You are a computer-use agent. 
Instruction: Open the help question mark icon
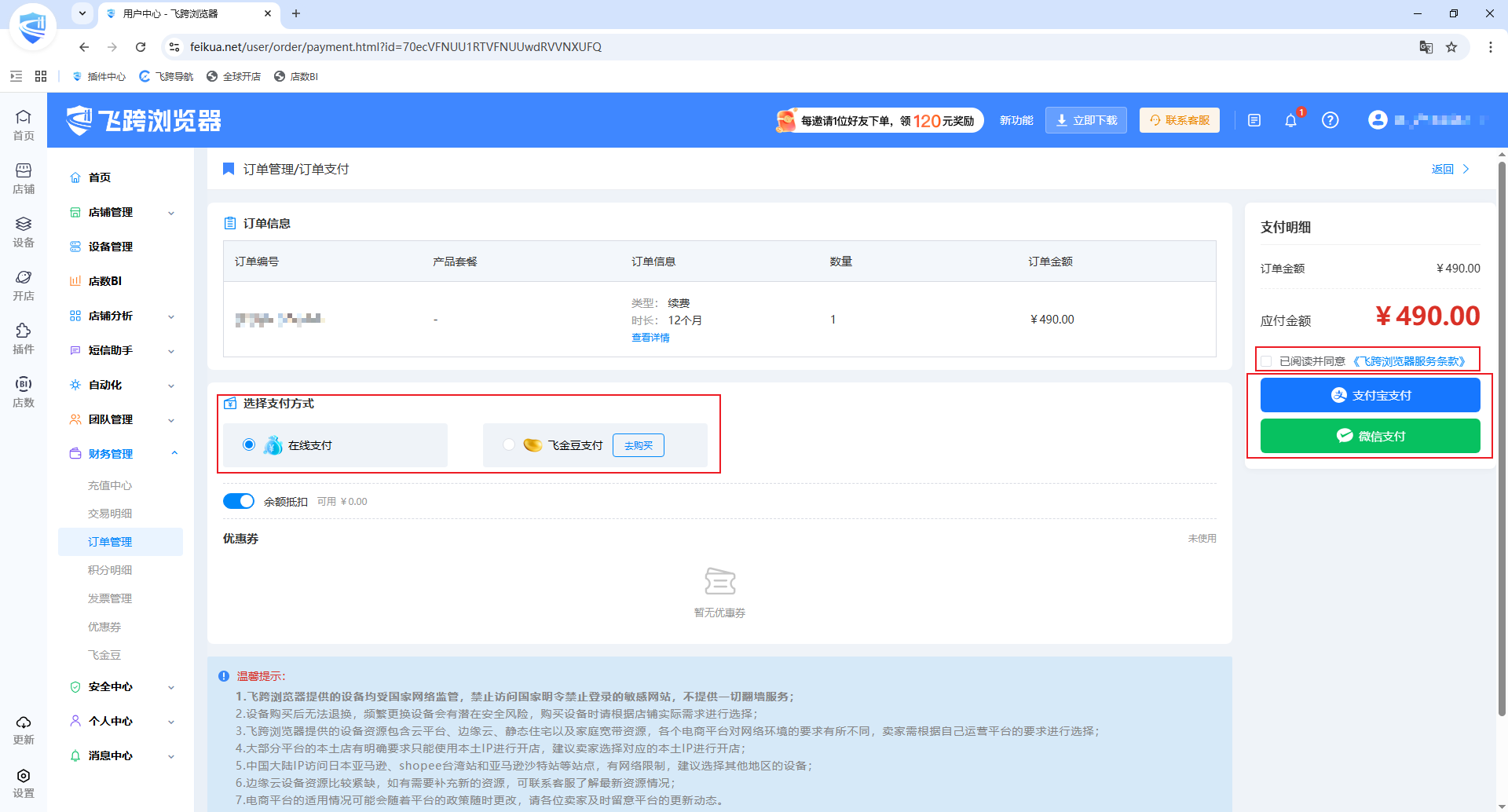click(x=1330, y=120)
